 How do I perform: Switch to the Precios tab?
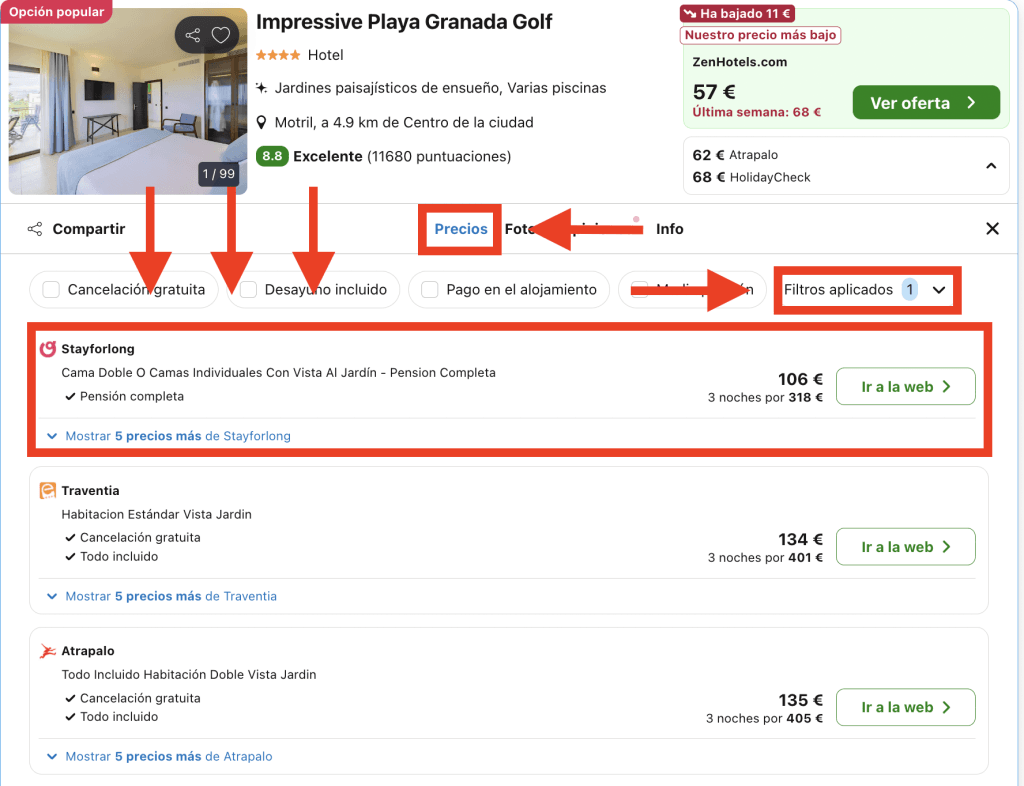pyautogui.click(x=460, y=229)
